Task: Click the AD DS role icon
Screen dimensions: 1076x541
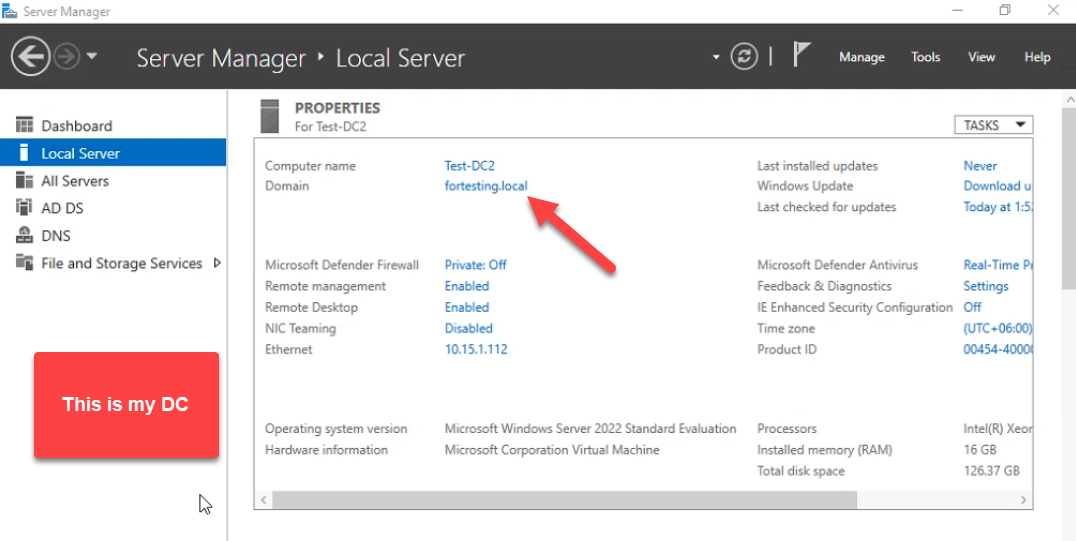Action: click(24, 207)
